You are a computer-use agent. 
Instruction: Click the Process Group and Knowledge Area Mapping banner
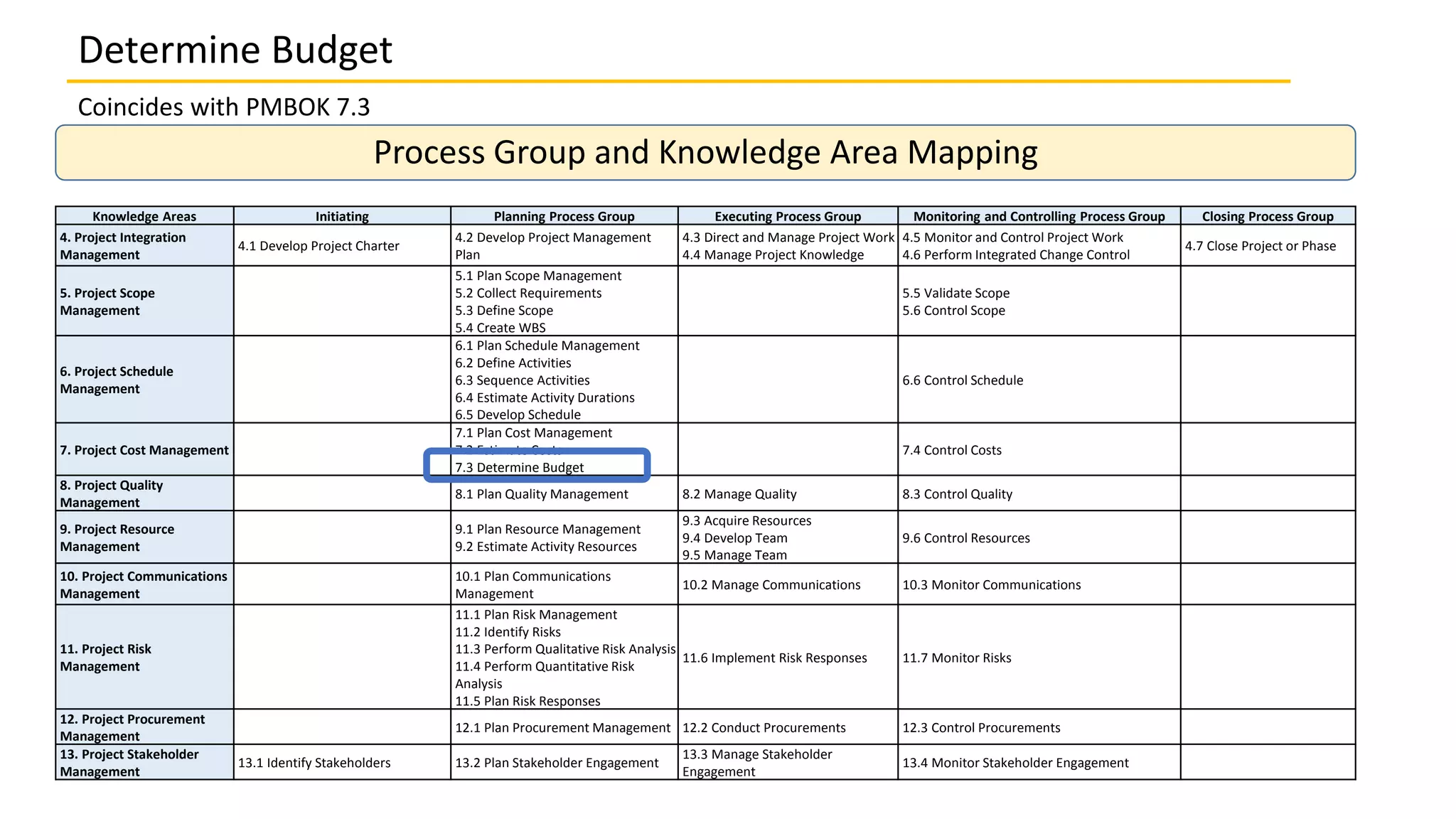(x=705, y=153)
